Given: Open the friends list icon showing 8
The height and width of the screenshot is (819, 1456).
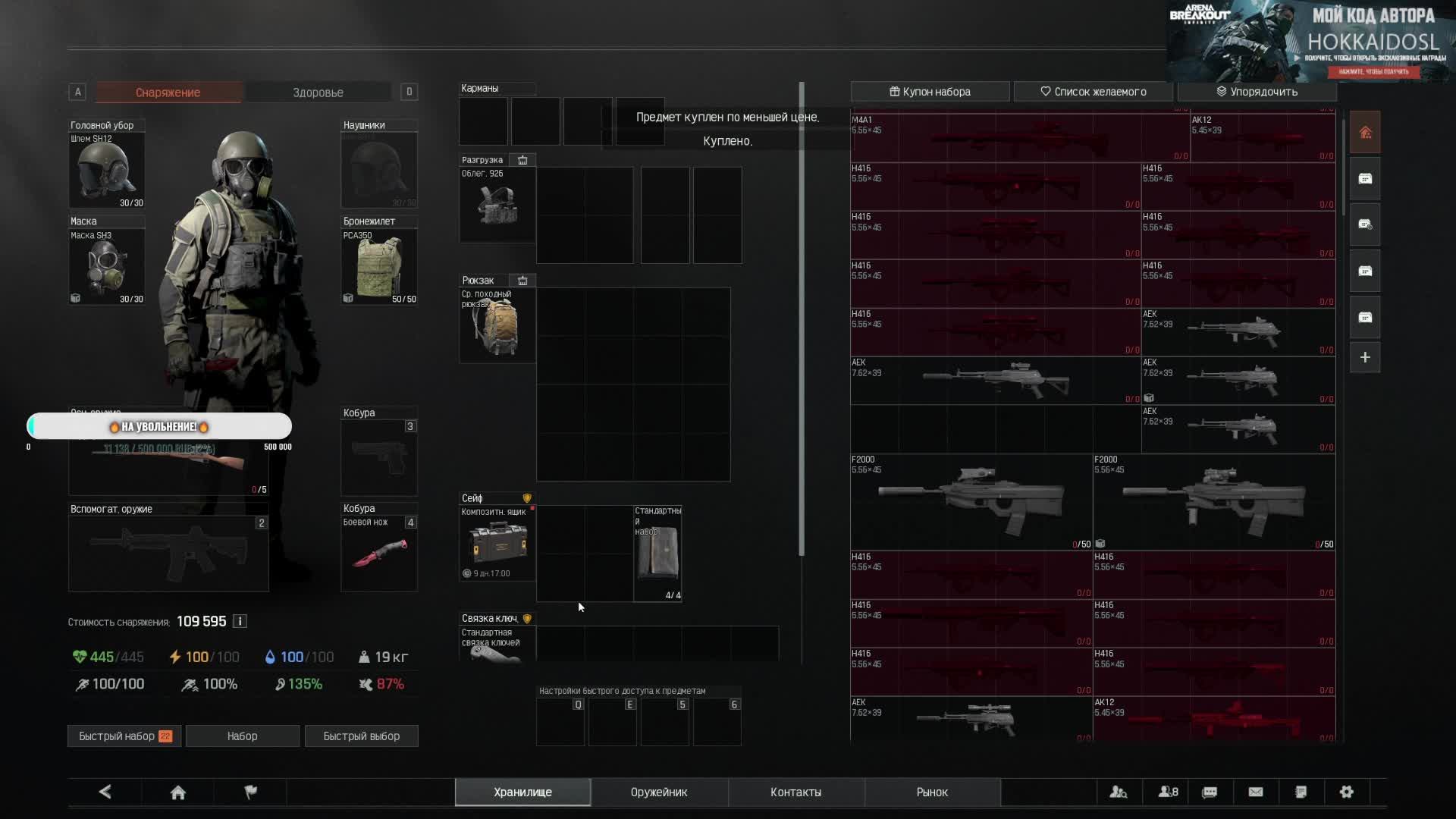Looking at the screenshot, I should [x=1168, y=792].
